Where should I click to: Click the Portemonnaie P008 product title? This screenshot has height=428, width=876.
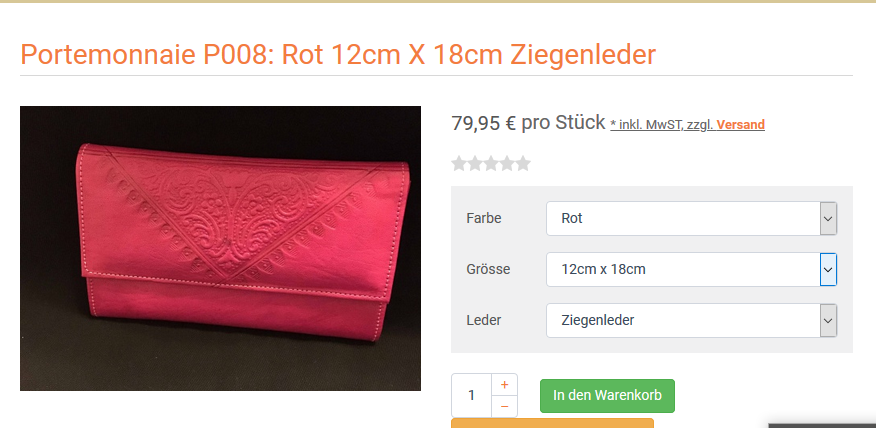(337, 55)
